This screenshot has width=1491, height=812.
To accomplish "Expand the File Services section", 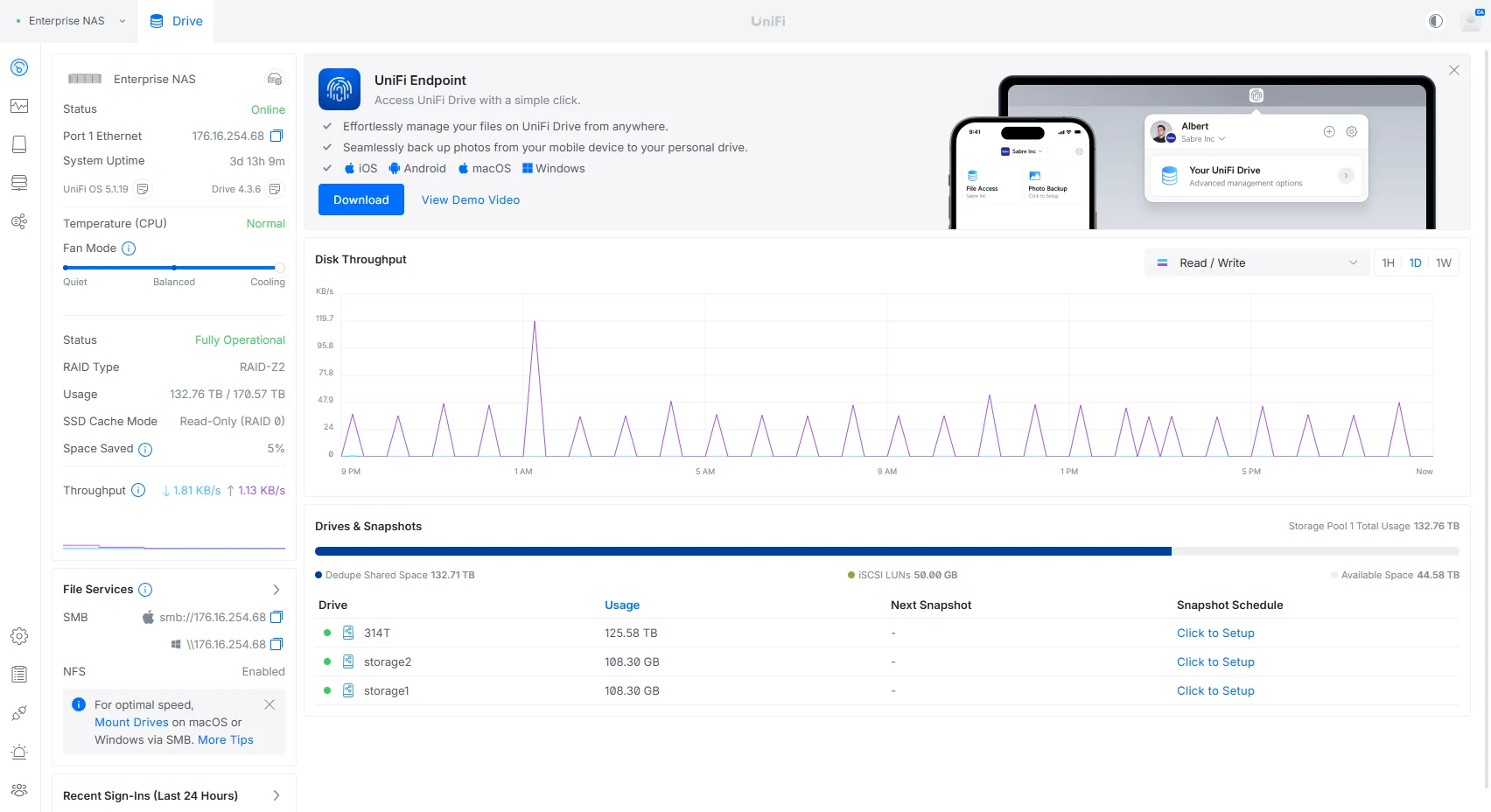I will pyautogui.click(x=276, y=590).
